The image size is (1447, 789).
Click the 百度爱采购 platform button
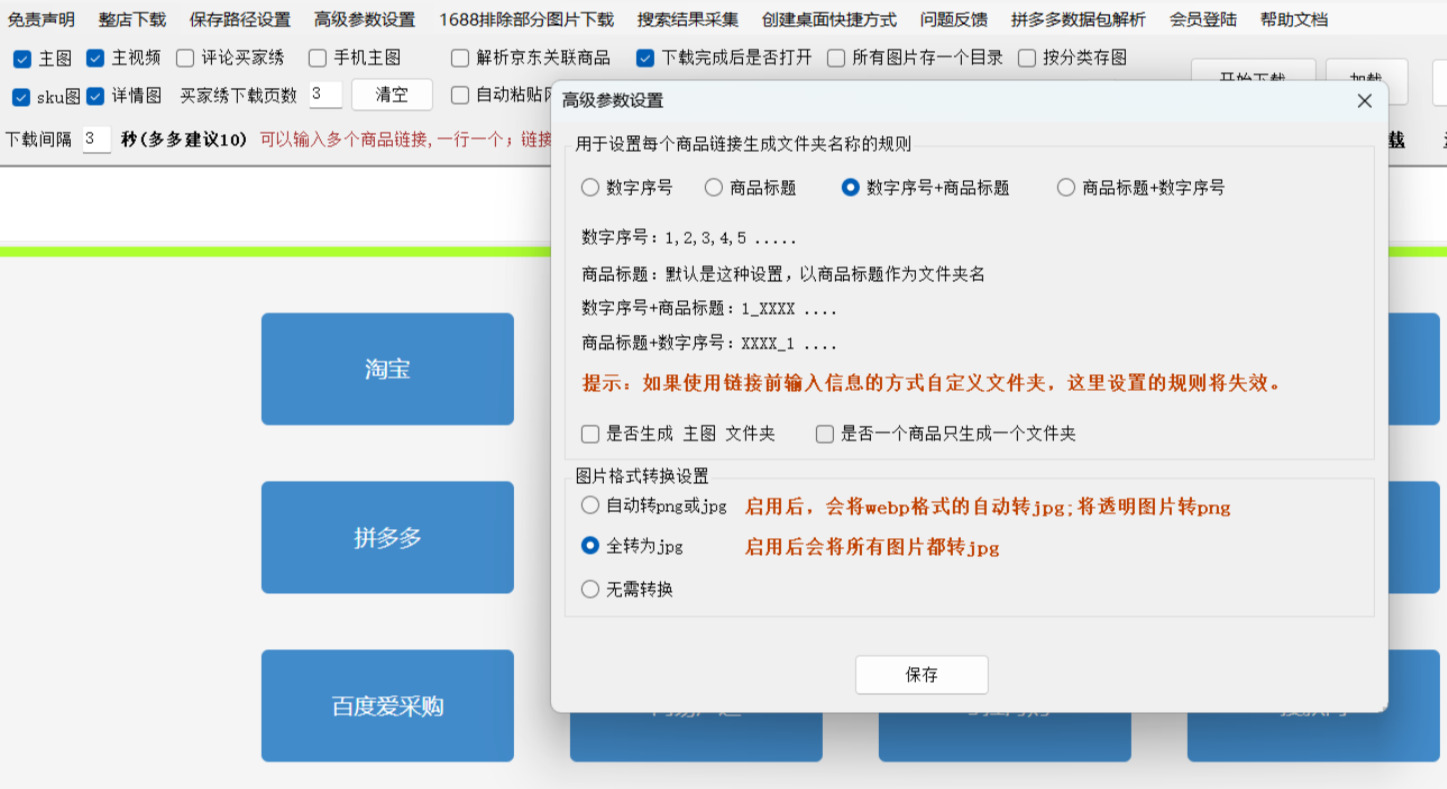pyautogui.click(x=387, y=706)
